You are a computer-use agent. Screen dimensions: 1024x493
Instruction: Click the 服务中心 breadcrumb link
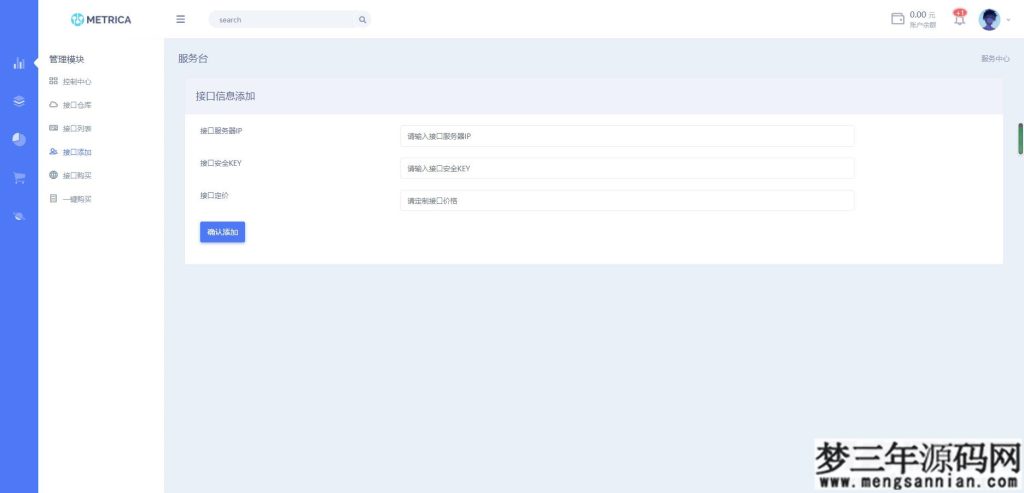point(994,59)
